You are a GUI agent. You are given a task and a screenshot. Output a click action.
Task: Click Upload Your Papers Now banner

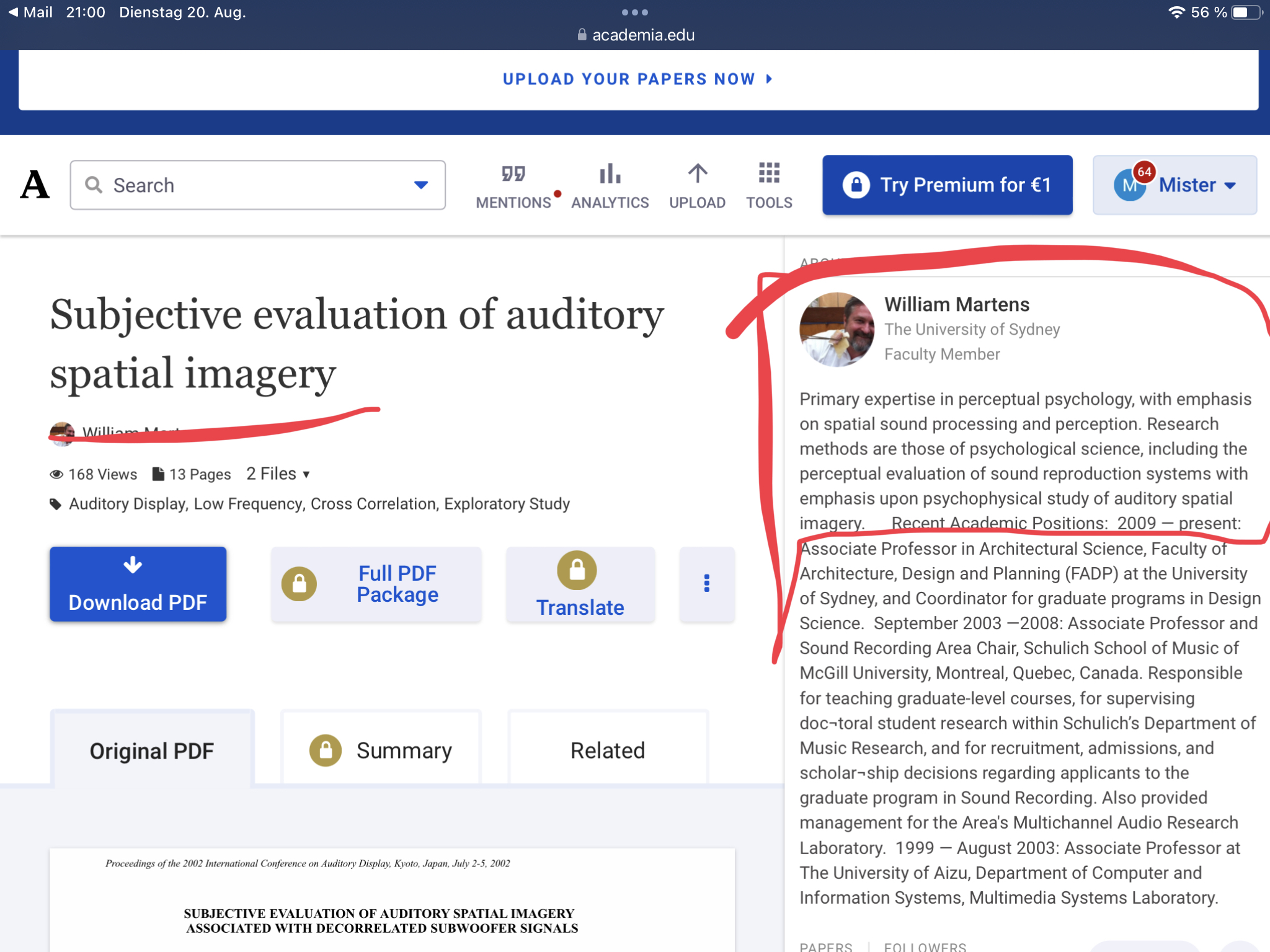click(x=638, y=79)
